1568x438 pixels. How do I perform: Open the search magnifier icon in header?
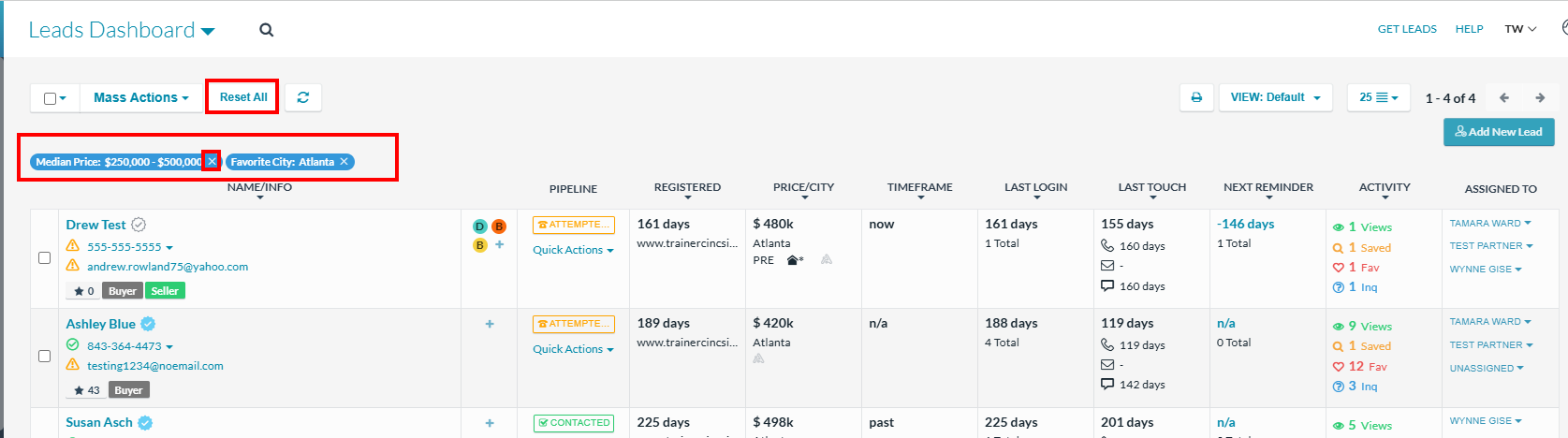click(x=267, y=30)
